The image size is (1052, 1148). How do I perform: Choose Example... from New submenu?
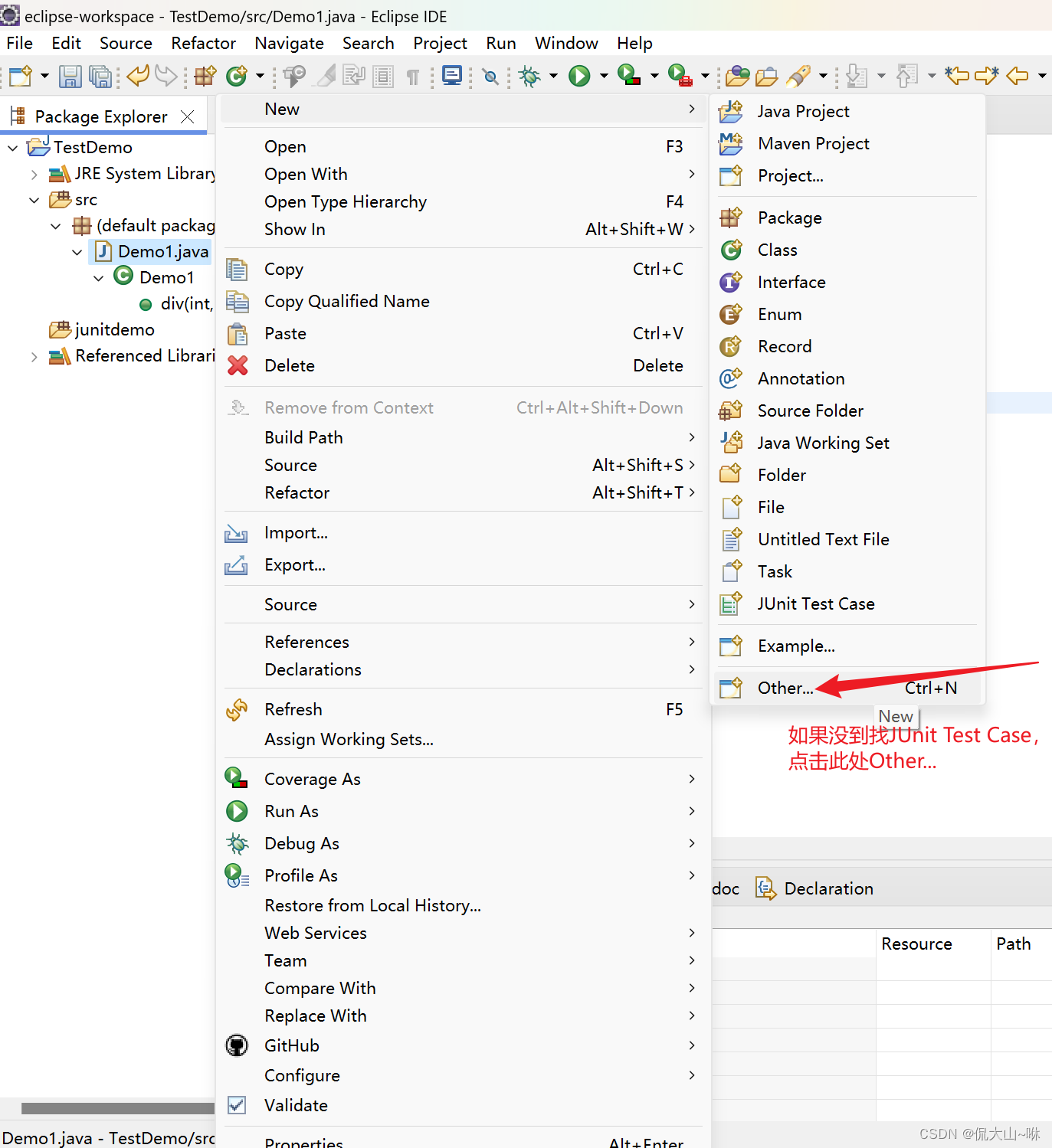click(x=847, y=646)
